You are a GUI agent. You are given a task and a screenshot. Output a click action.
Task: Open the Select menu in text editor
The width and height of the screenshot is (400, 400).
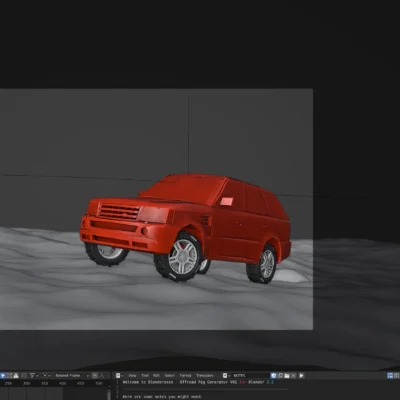coord(170,375)
